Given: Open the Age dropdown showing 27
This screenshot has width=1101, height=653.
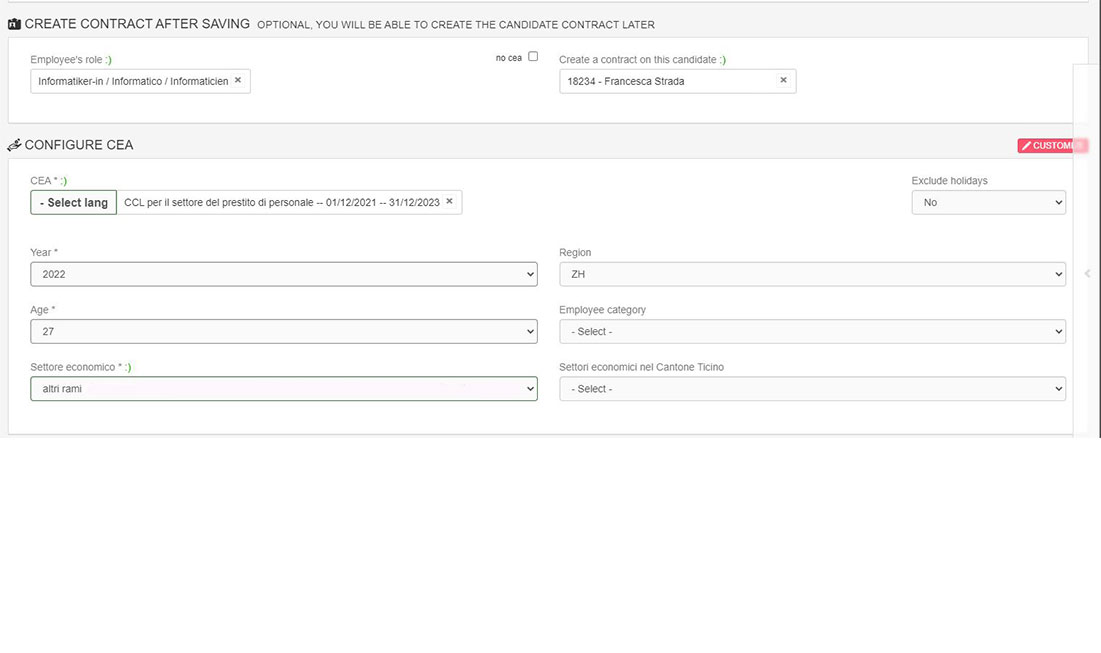Looking at the screenshot, I should (284, 331).
